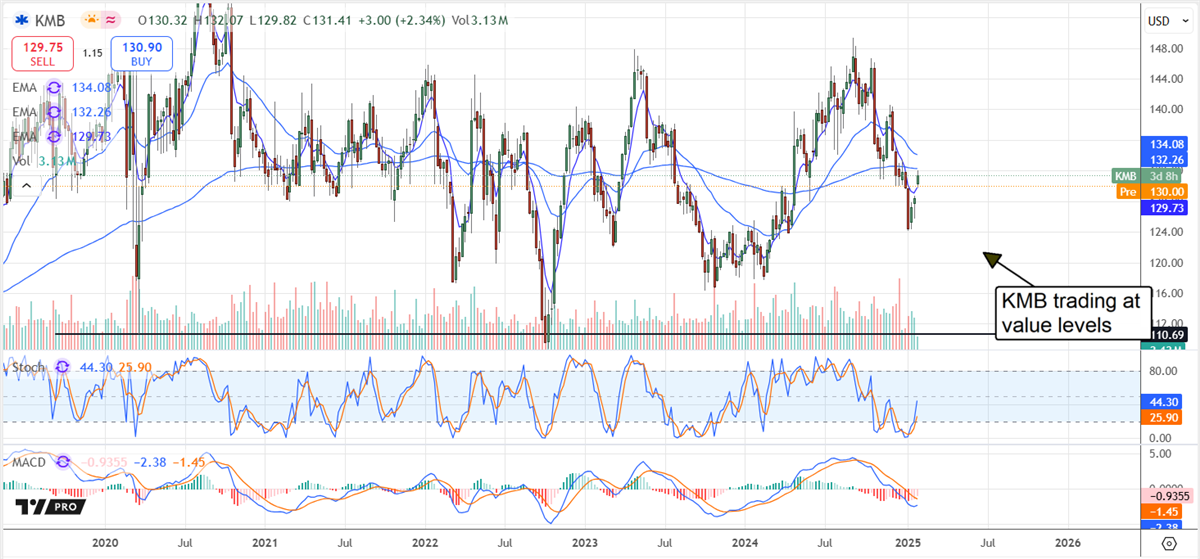
Task: Select the Stoch indicator label
Action: (26, 368)
